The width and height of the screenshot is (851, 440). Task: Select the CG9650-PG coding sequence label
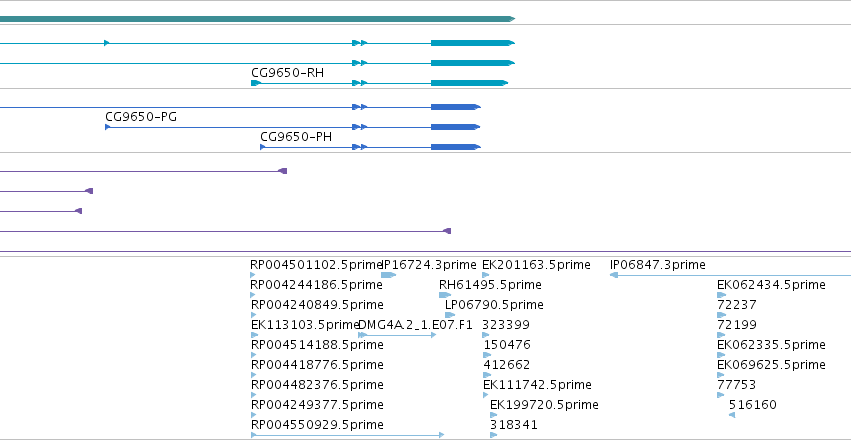(x=141, y=117)
